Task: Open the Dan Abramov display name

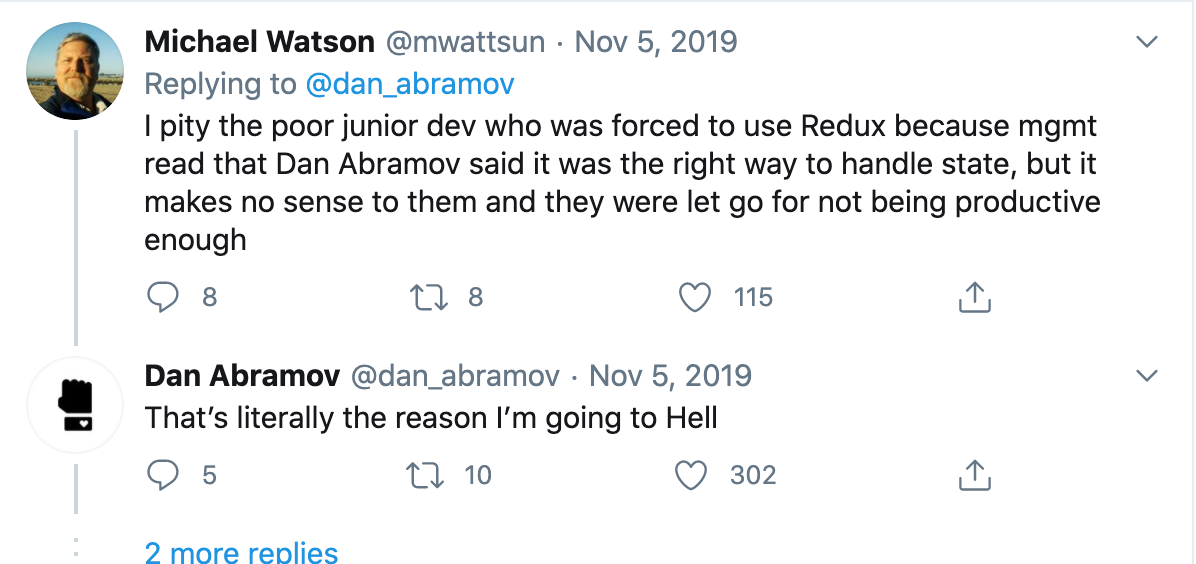Action: click(x=241, y=376)
